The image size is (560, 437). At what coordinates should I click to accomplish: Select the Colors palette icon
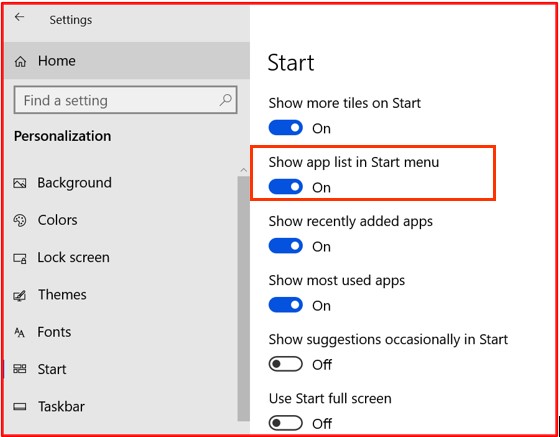(20, 220)
